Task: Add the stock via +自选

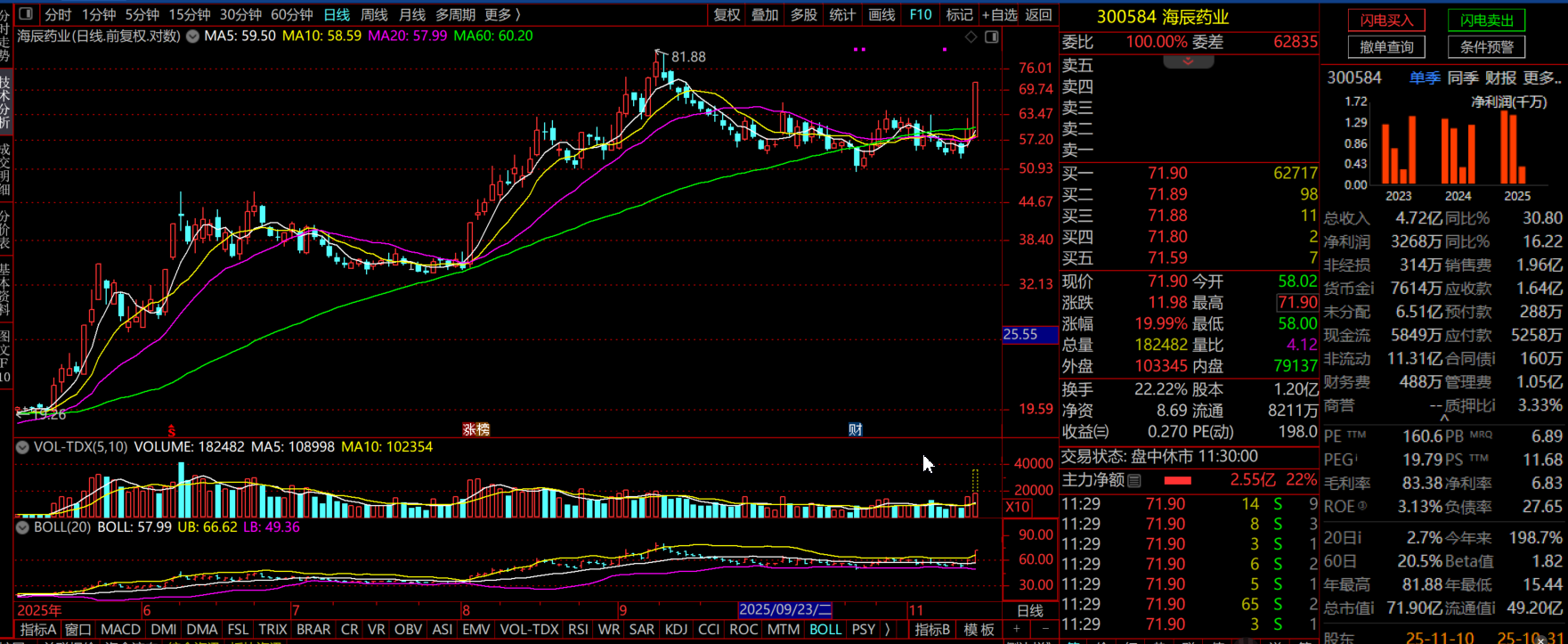Action: click(x=1000, y=14)
